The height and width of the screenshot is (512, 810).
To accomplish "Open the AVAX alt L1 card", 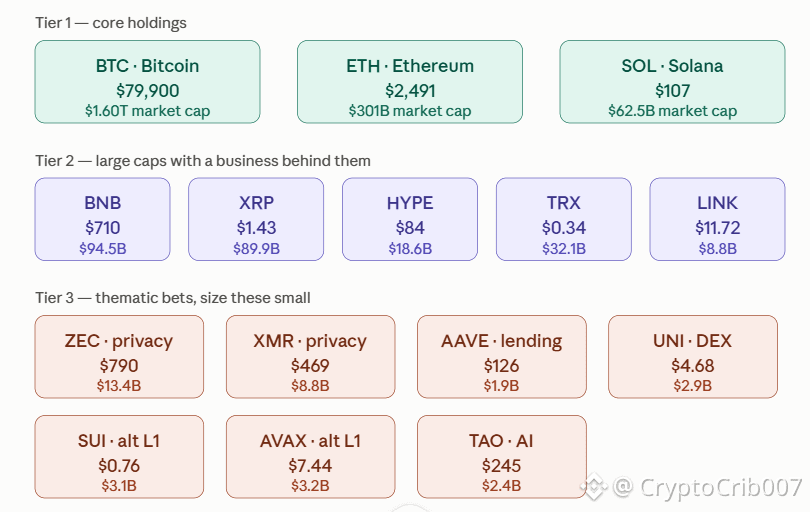I will click(x=310, y=457).
